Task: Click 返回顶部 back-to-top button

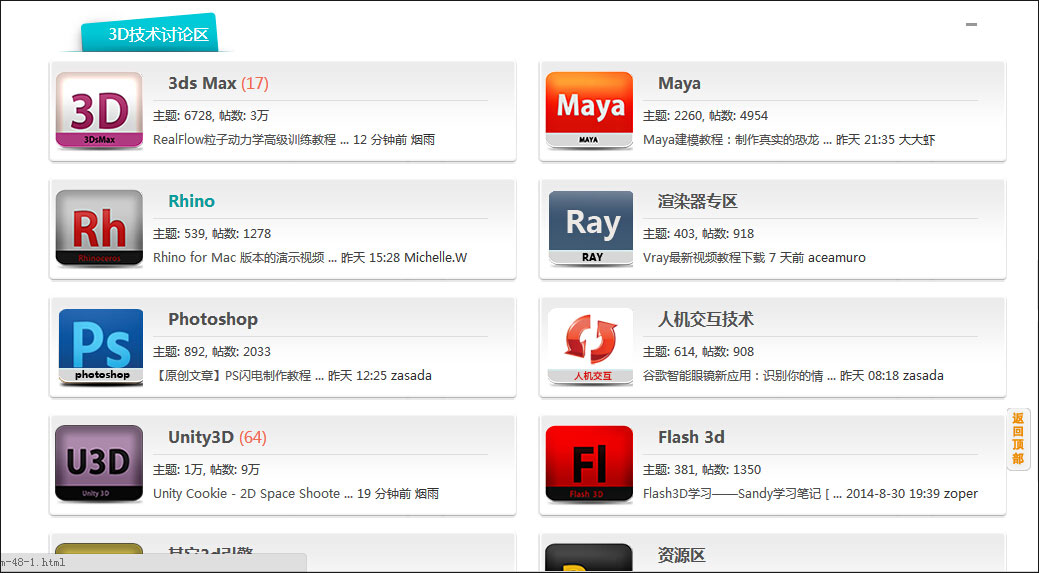Action: pyautogui.click(x=1018, y=439)
